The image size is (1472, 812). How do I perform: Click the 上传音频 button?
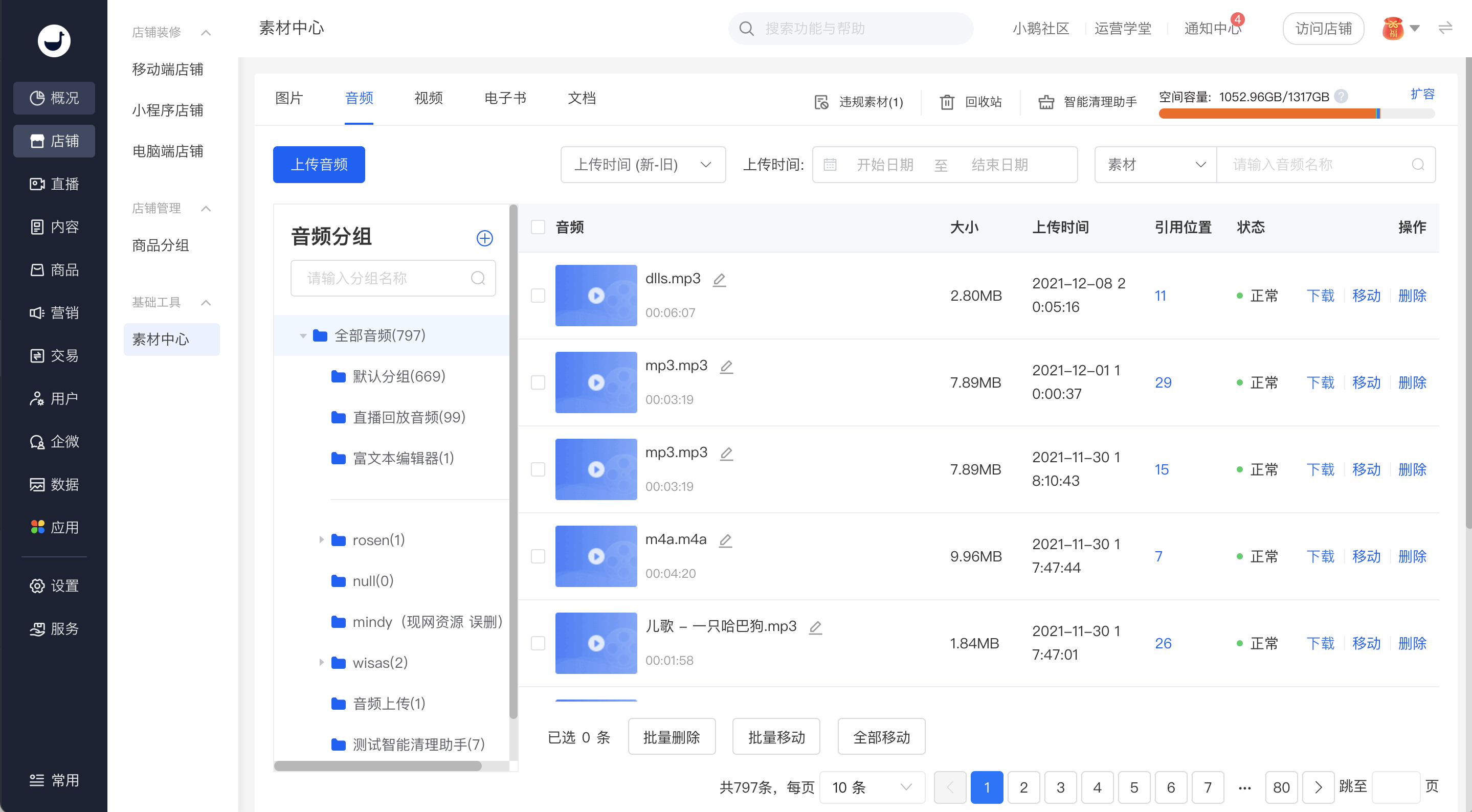tap(319, 165)
